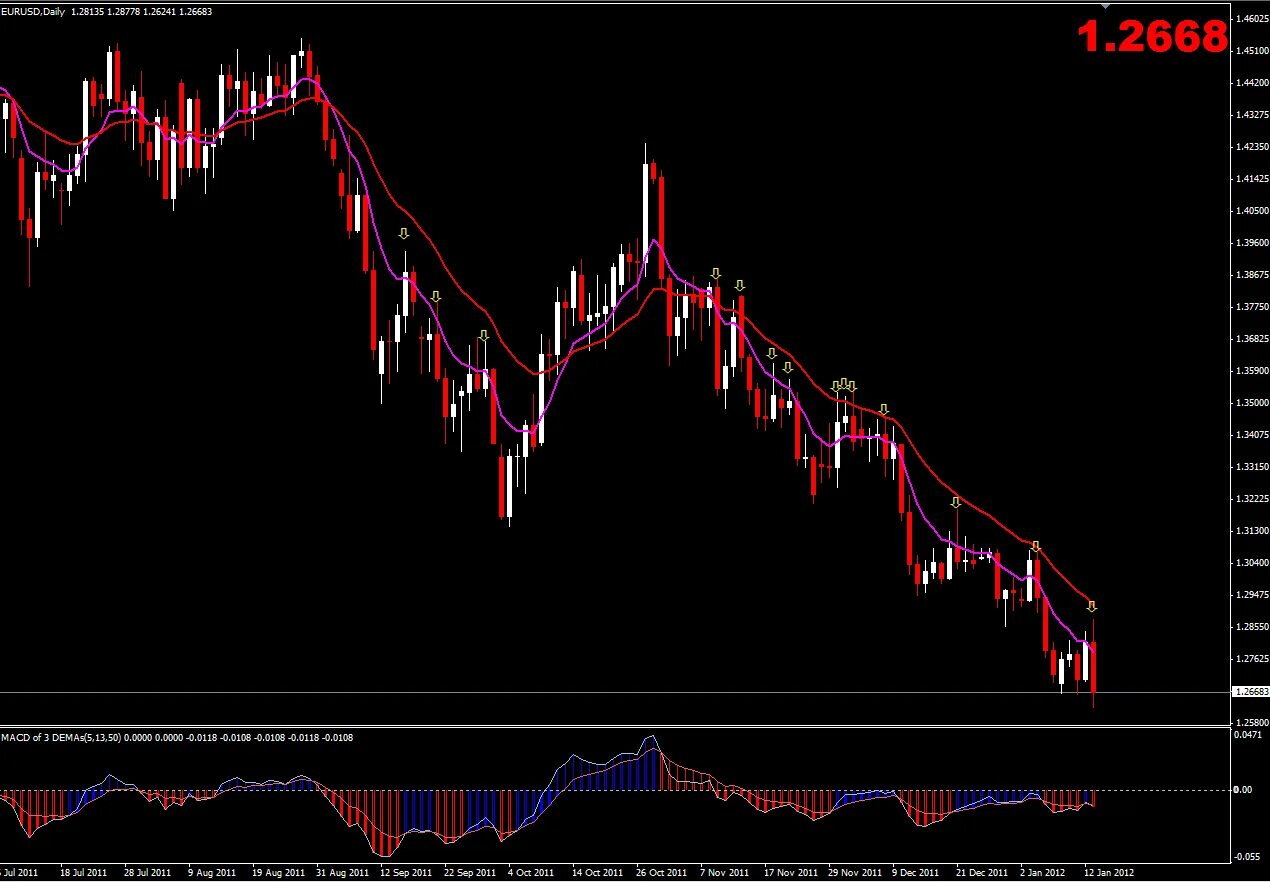
Task: Click the 26 Oct 2011 date label
Action: pyautogui.click(x=661, y=872)
